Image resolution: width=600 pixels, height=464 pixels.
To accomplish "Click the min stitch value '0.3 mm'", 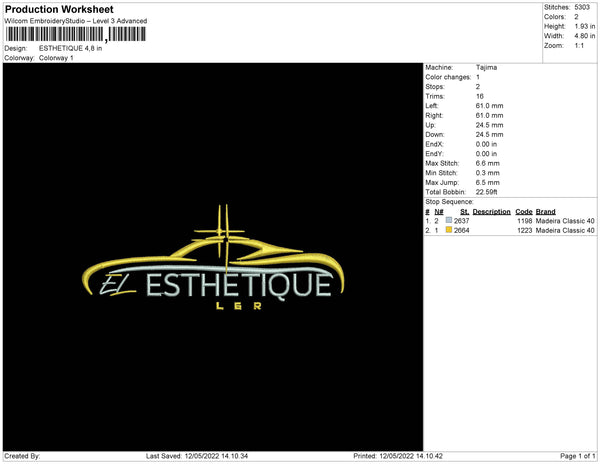I will point(488,173).
